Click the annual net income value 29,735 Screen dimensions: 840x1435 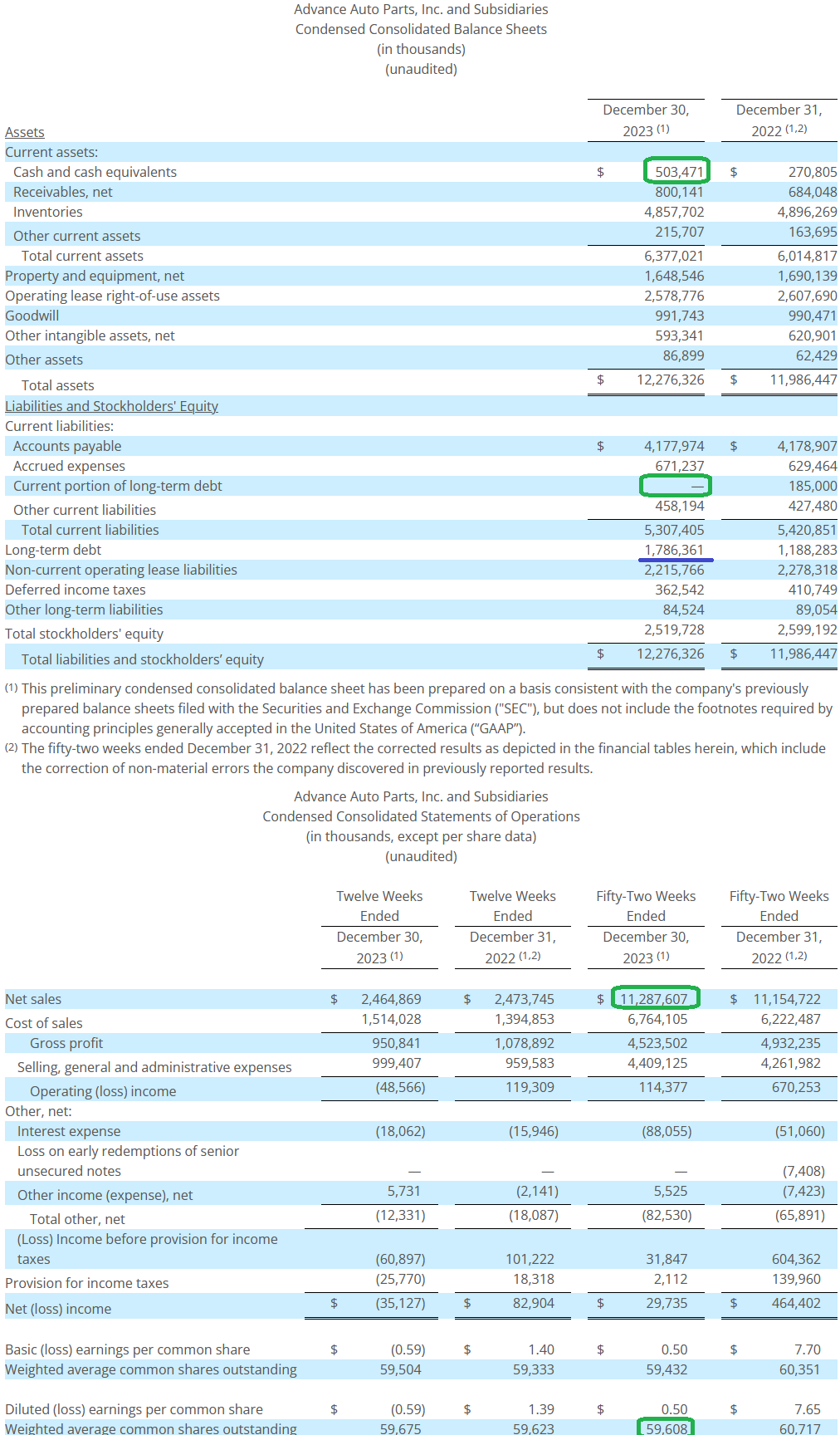pos(667,1303)
